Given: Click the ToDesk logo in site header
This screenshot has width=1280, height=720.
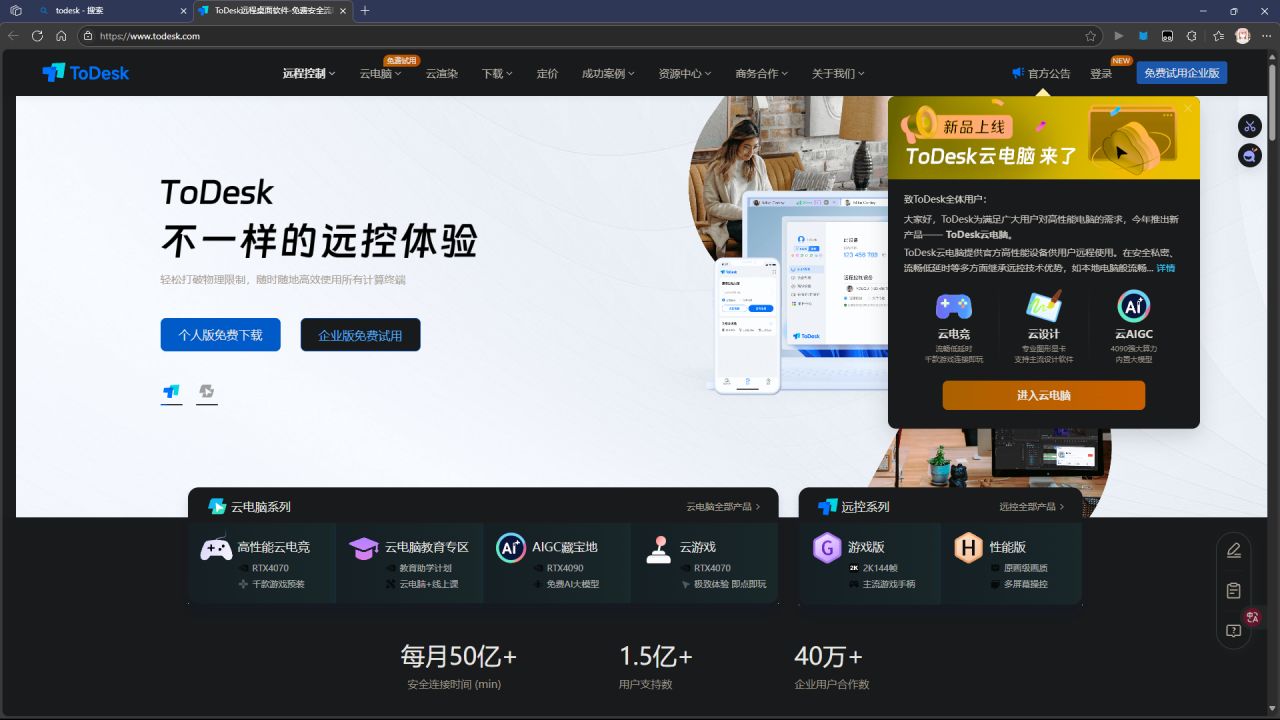Looking at the screenshot, I should point(86,72).
